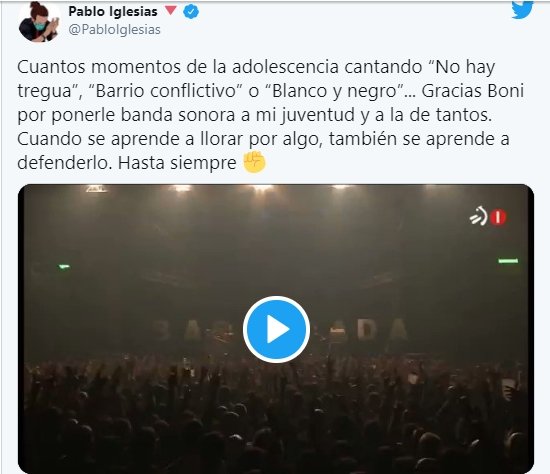
Task: Click the 'Gracias Boni' text
Action: click(472, 91)
